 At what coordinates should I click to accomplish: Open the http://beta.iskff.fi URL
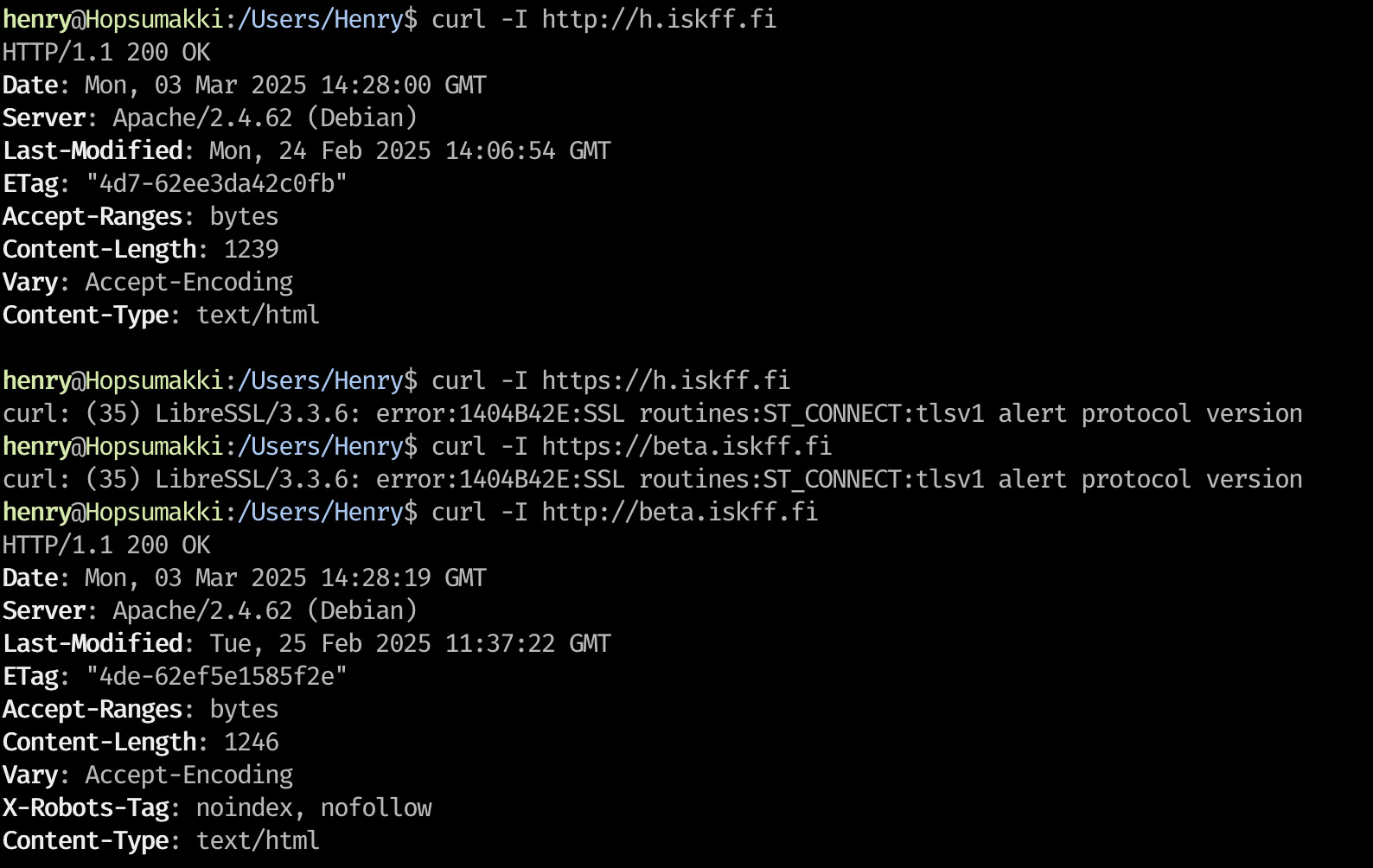pos(680,512)
